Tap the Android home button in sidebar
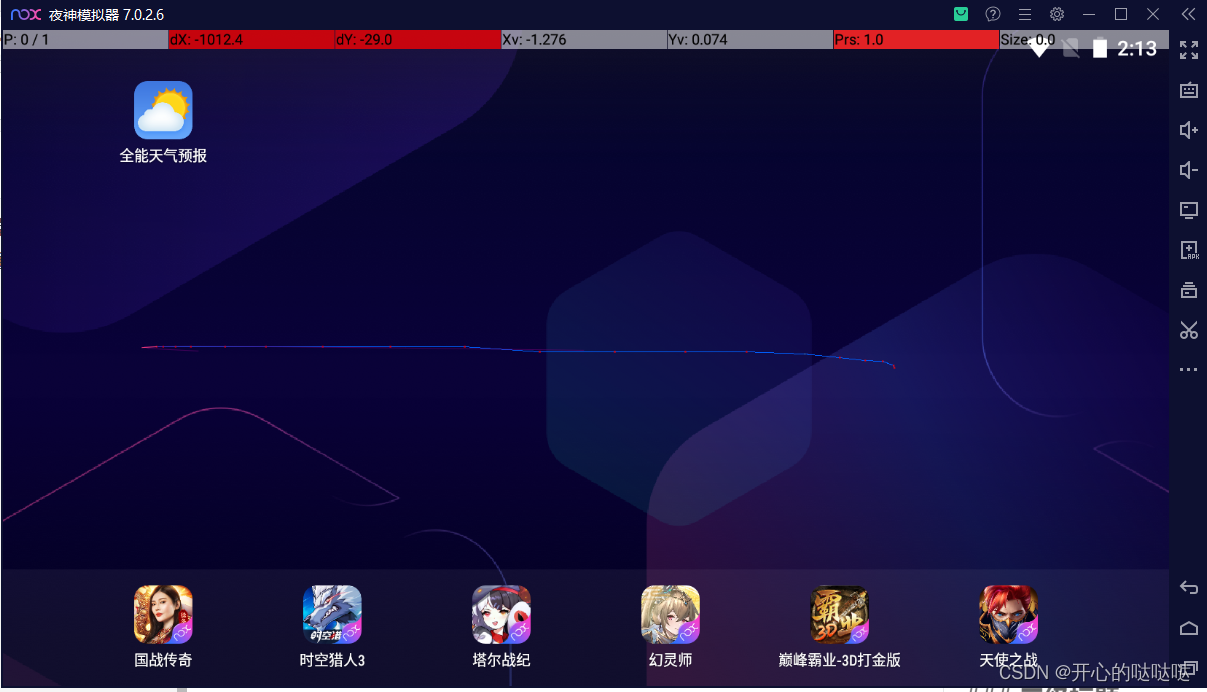This screenshot has height=692, width=1207. coord(1189,628)
